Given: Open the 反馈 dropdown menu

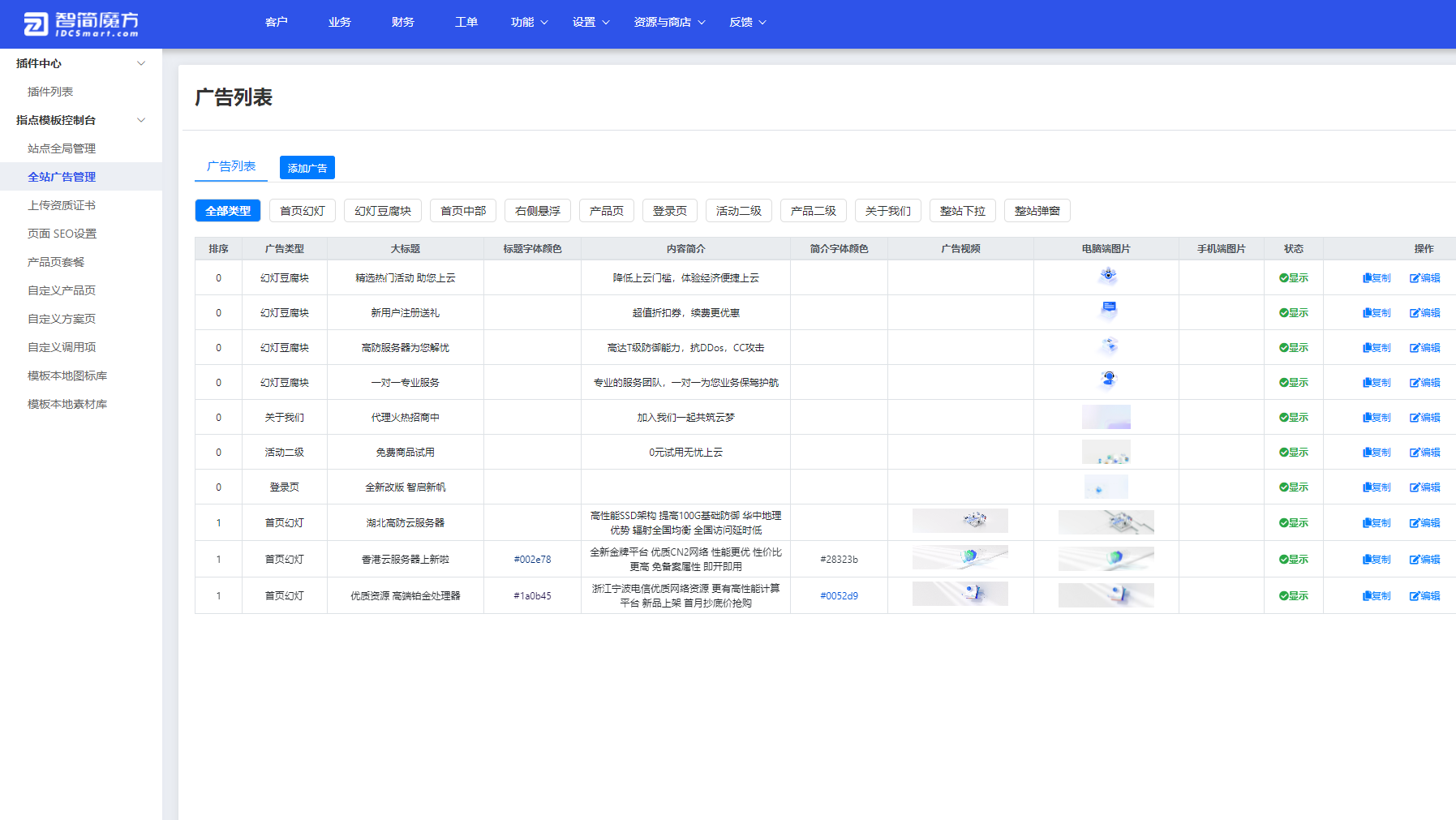Looking at the screenshot, I should [x=748, y=23].
